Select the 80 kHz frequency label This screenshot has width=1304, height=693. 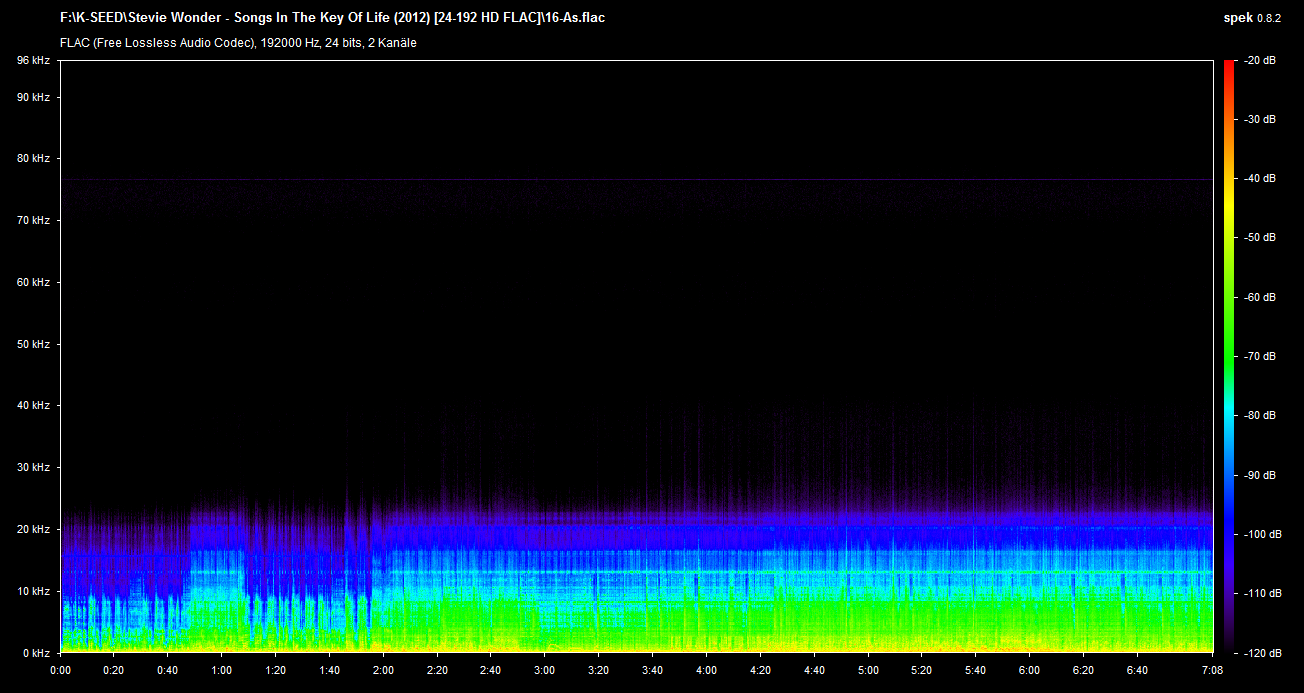click(x=33, y=158)
